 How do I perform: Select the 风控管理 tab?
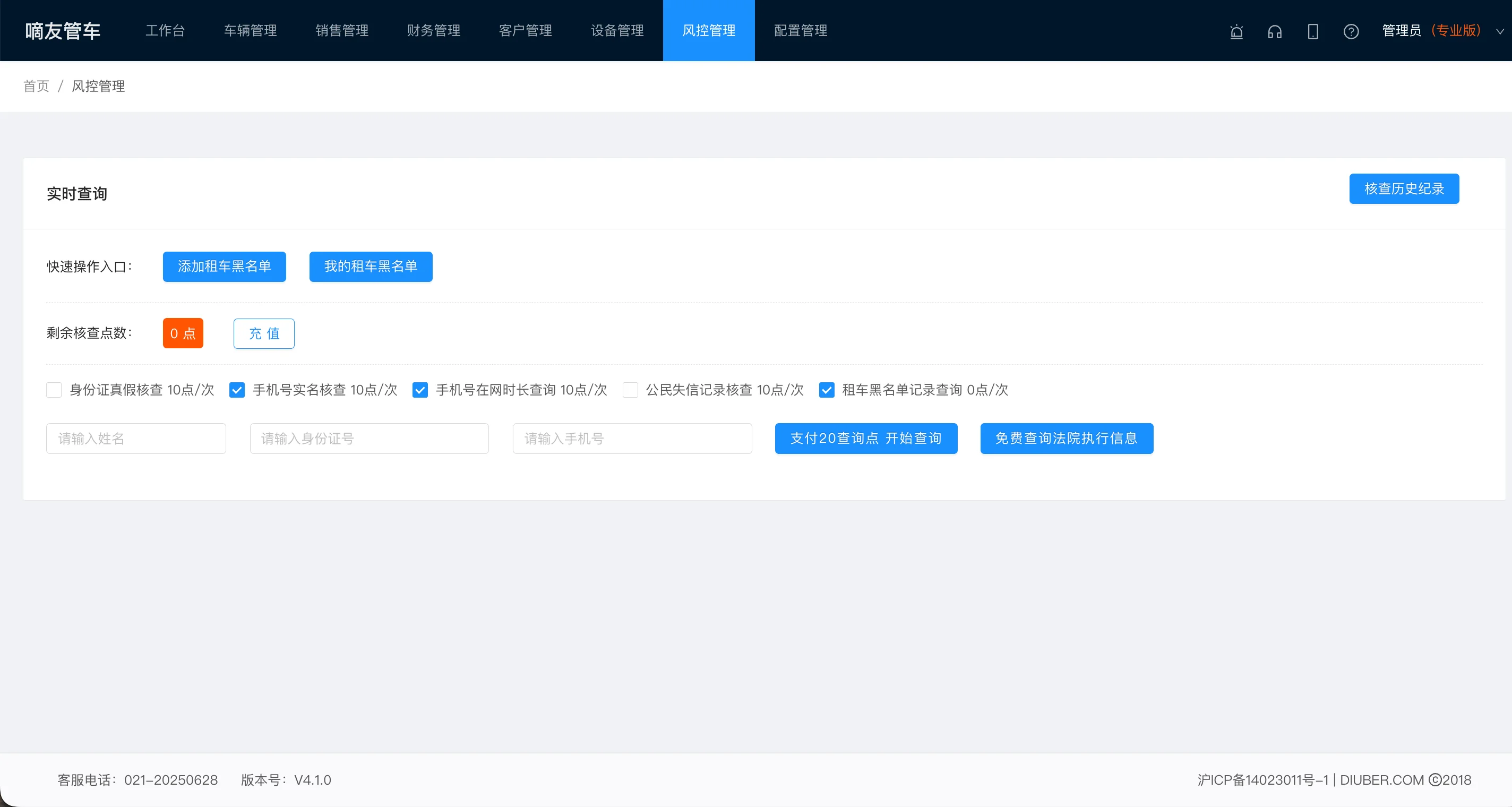coord(709,30)
